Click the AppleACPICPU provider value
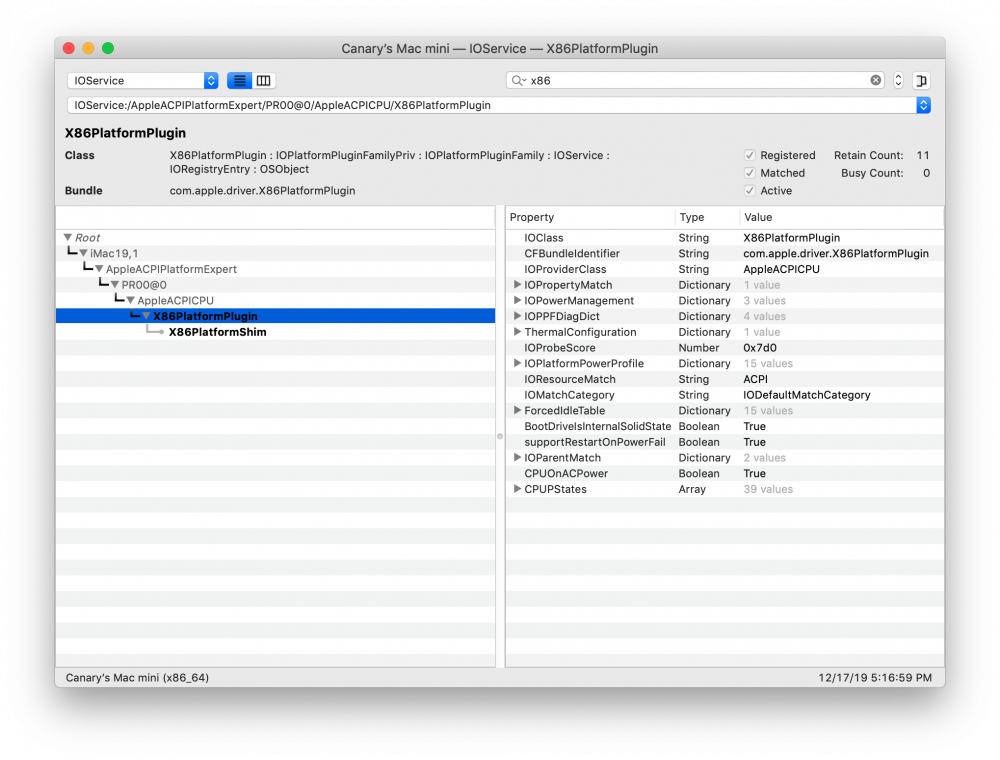 coord(781,269)
